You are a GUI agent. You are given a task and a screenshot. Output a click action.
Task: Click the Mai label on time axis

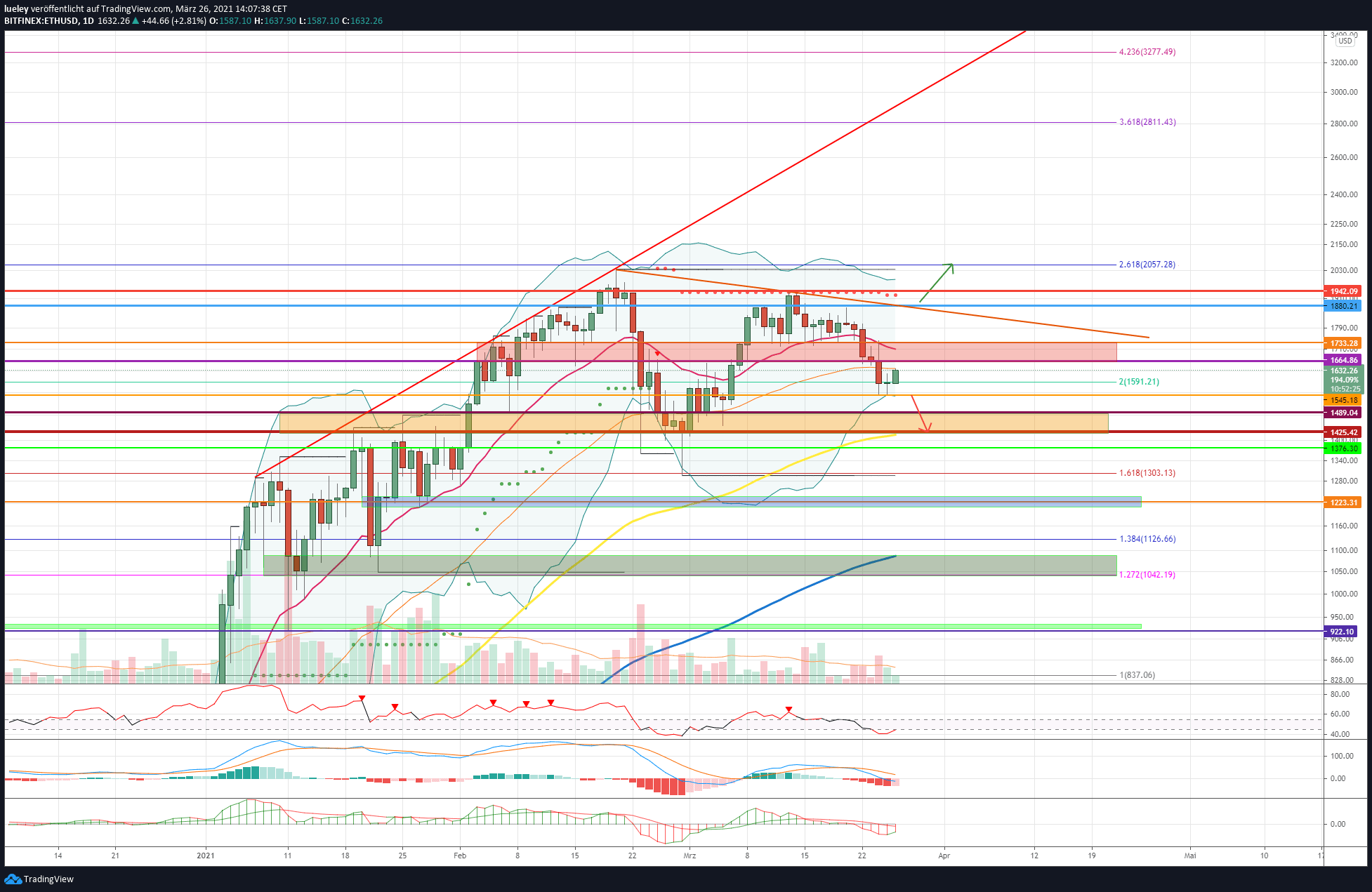(1190, 856)
